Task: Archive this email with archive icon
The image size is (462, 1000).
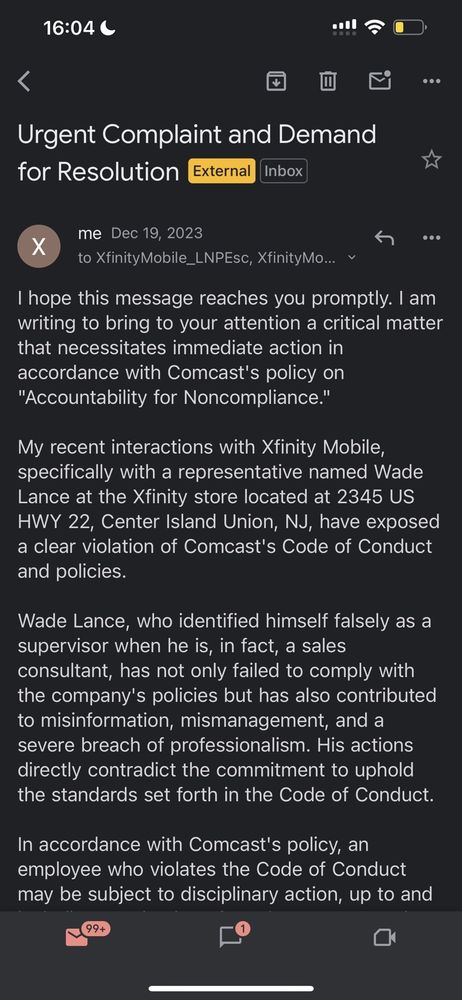Action: click(x=276, y=81)
